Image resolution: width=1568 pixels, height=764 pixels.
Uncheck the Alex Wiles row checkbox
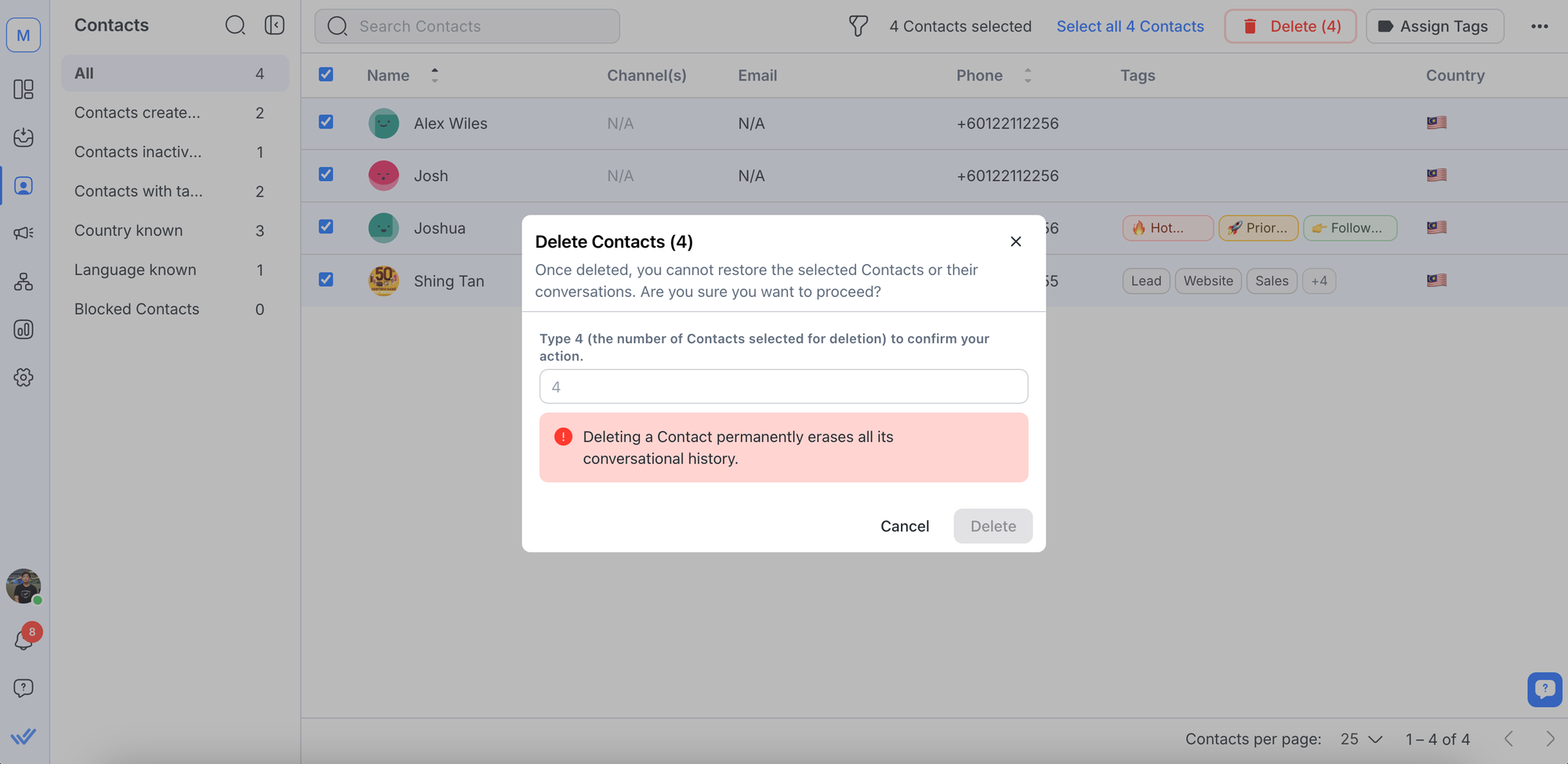[x=326, y=122]
